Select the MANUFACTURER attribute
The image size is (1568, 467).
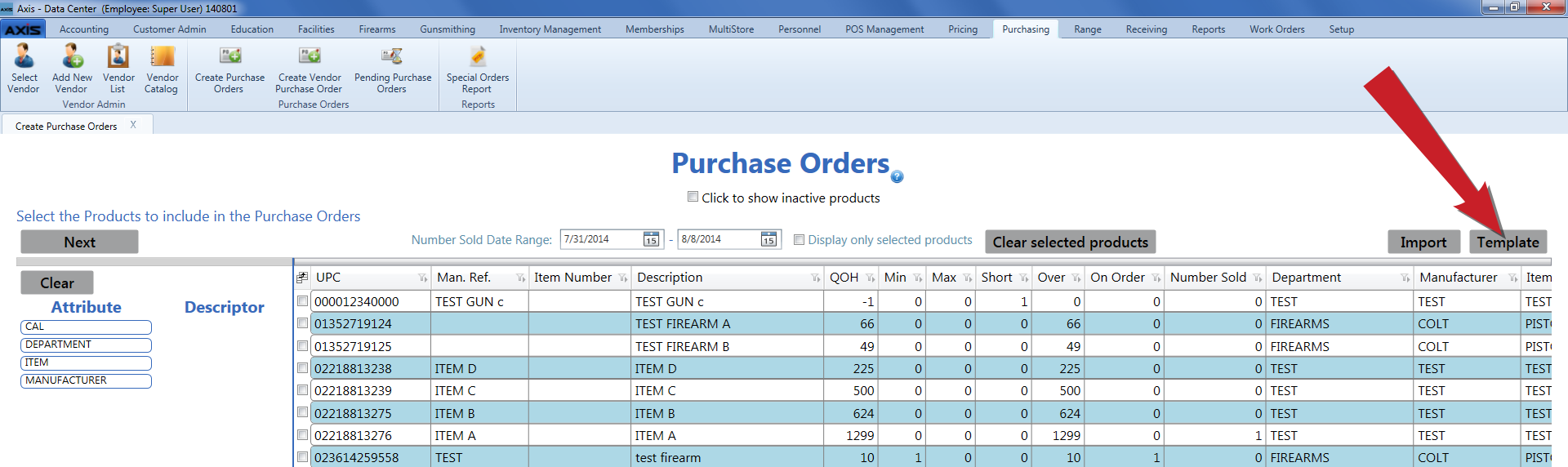pyautogui.click(x=86, y=380)
